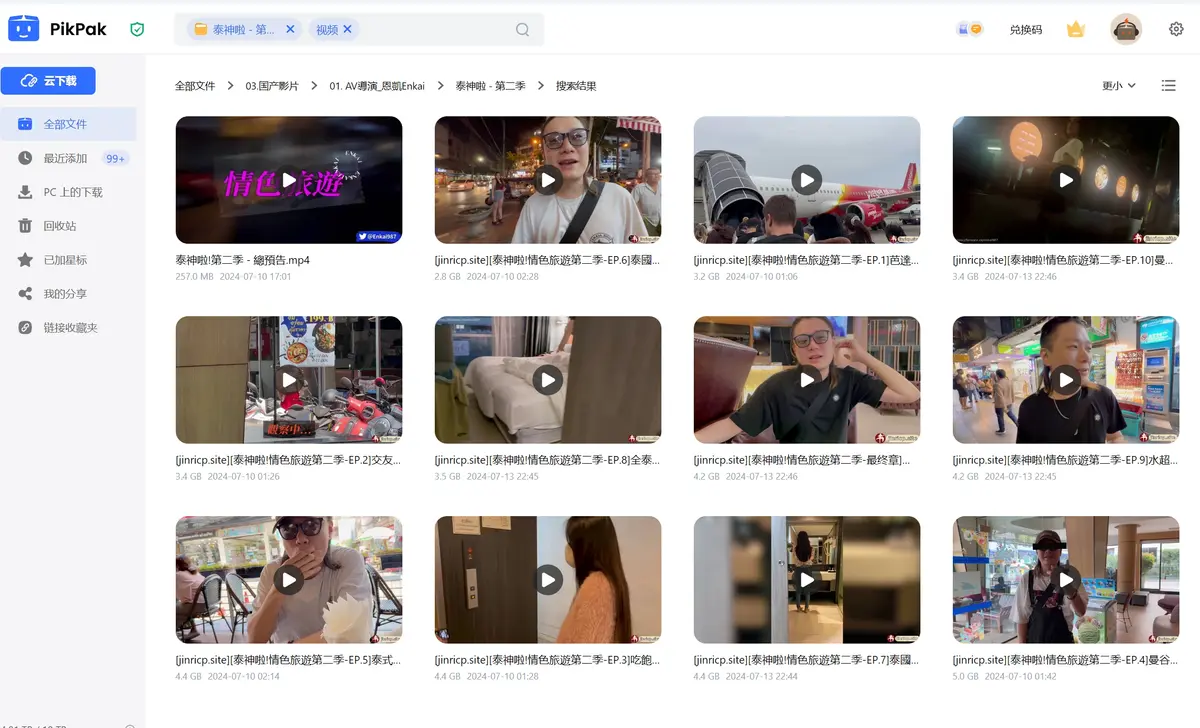Play the EP.5 video thumbnail
The image size is (1200, 728).
click(289, 580)
